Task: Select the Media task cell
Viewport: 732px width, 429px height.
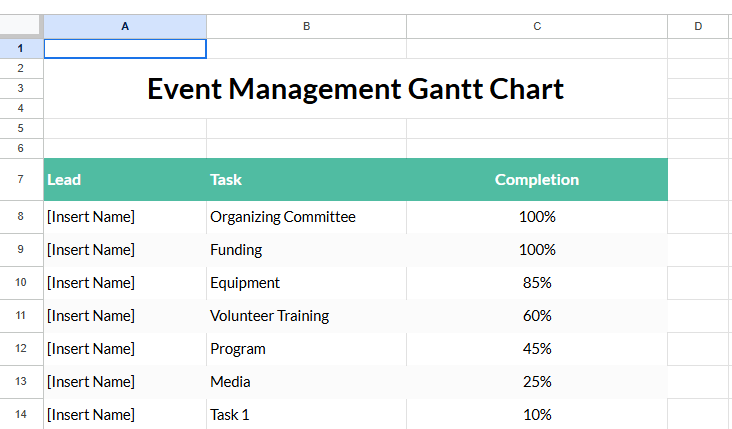Action: click(230, 382)
